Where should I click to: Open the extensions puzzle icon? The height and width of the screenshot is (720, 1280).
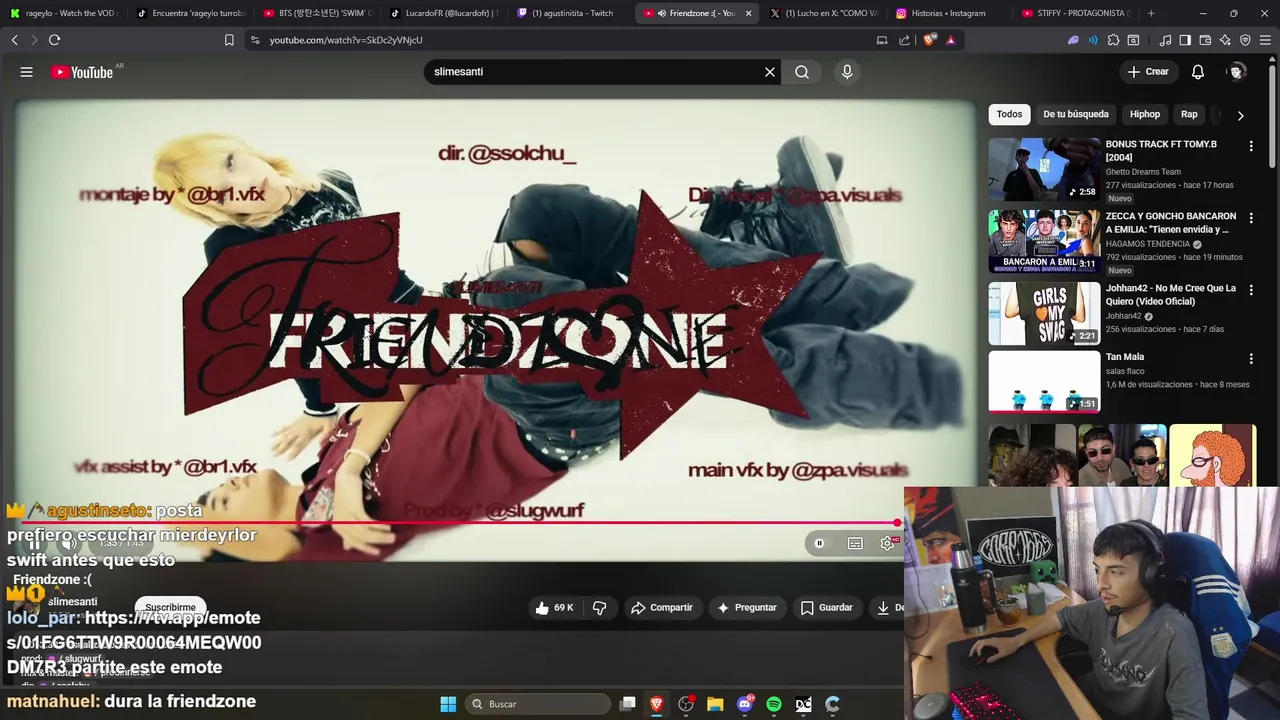[x=1113, y=40]
